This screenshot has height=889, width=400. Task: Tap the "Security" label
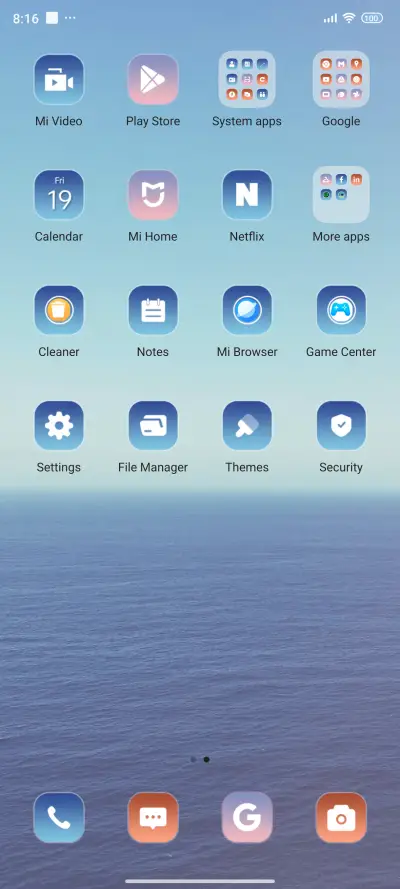341,467
